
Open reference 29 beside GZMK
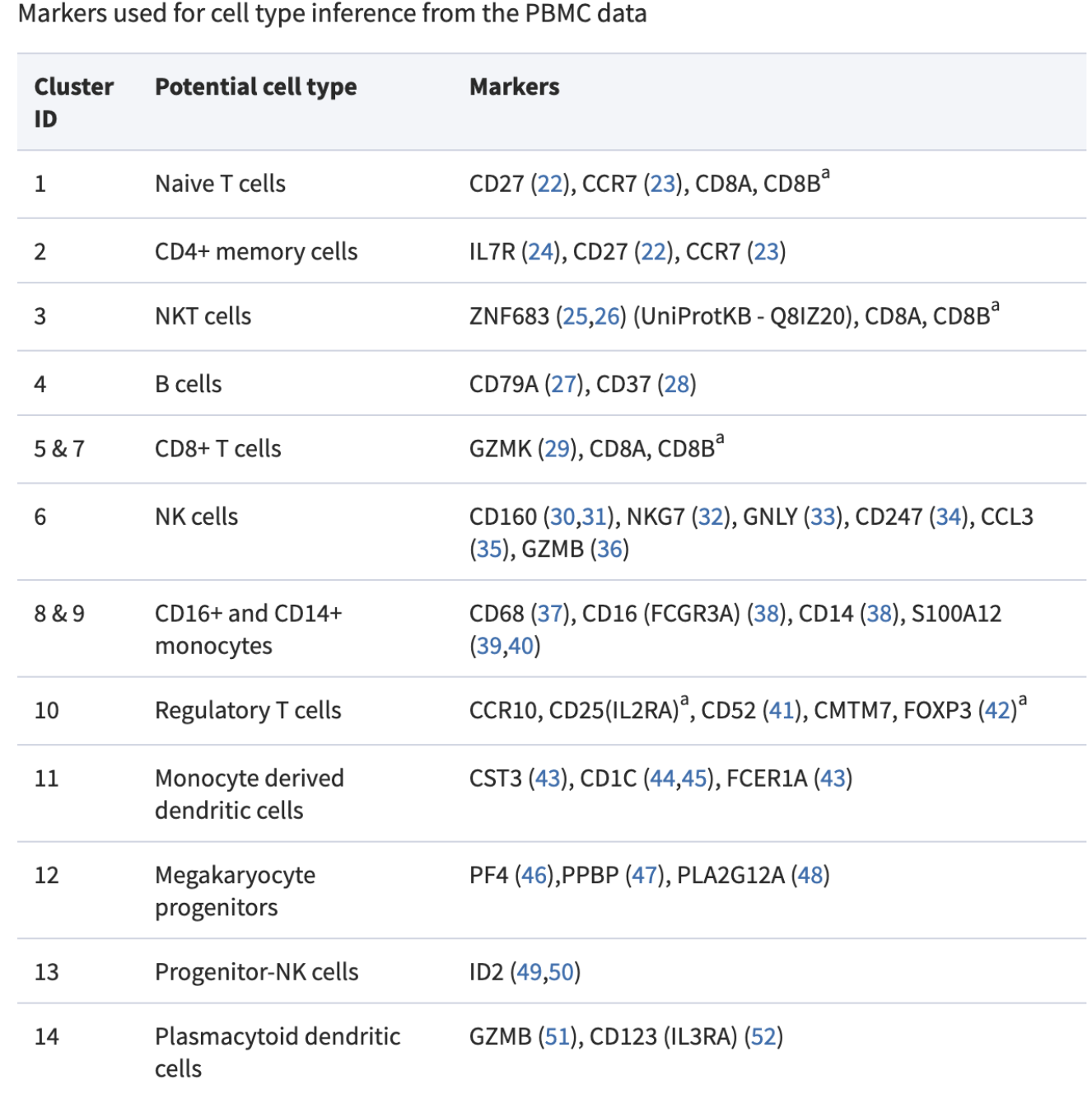(557, 449)
